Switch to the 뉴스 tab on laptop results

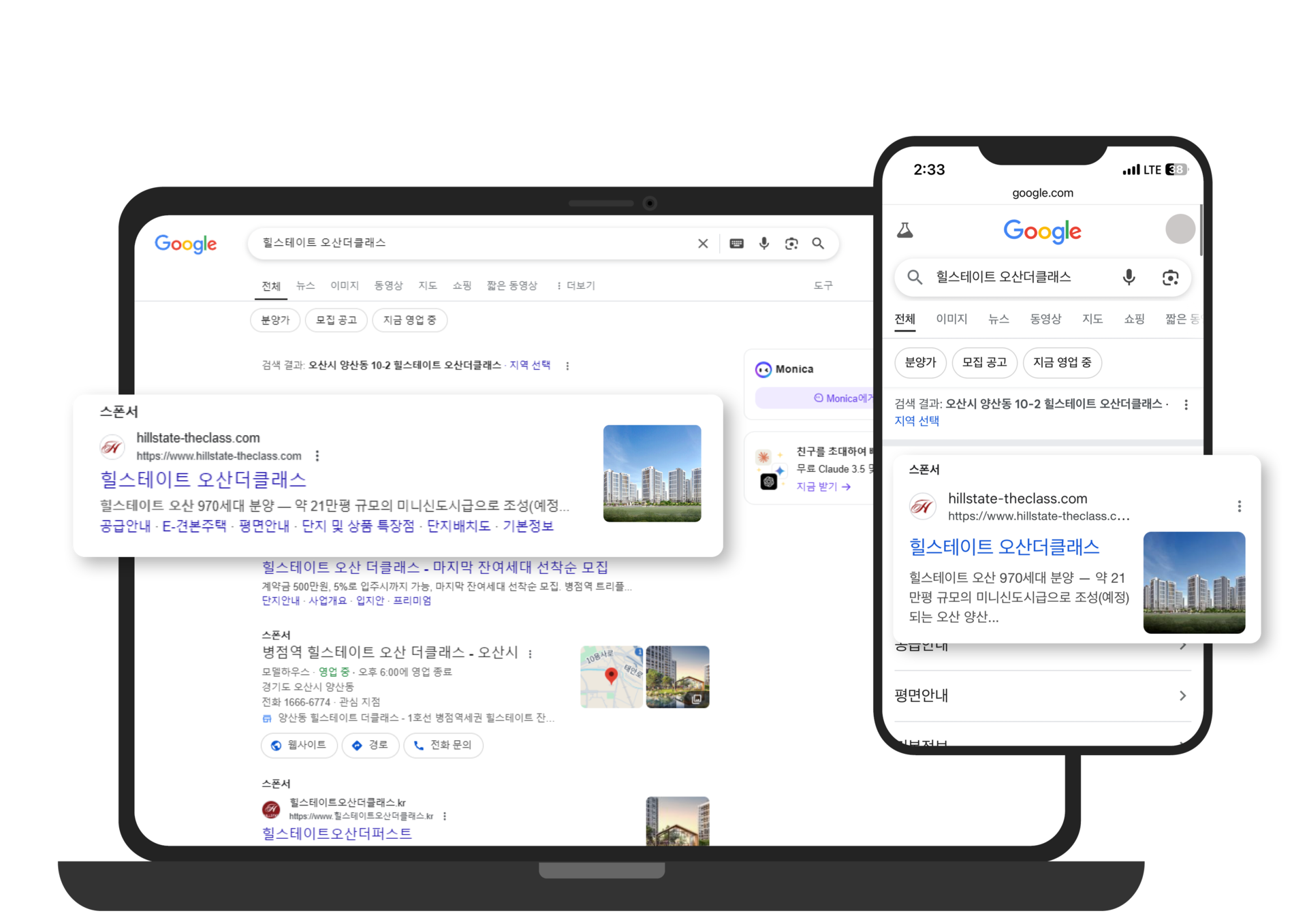(x=305, y=285)
